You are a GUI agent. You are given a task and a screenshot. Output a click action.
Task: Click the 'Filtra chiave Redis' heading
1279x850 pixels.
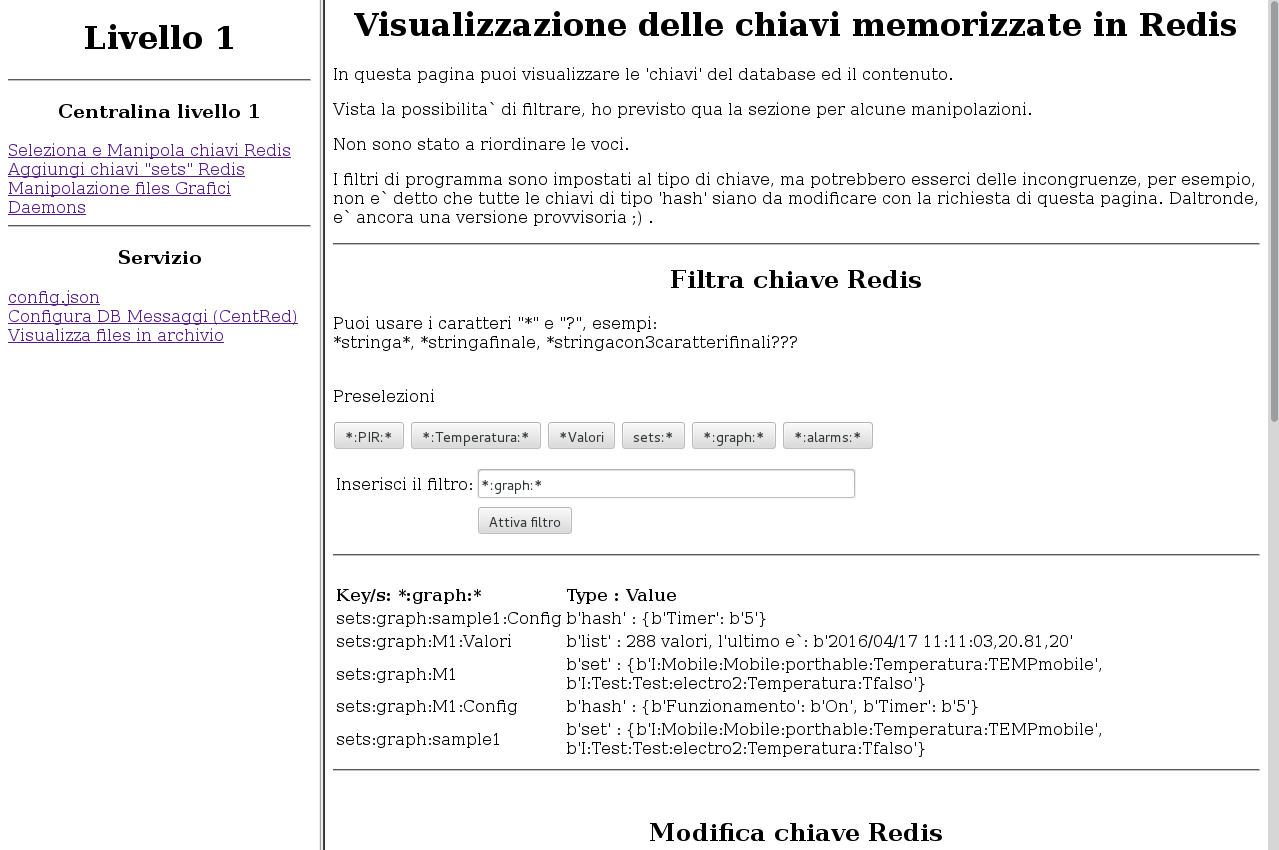pos(796,280)
